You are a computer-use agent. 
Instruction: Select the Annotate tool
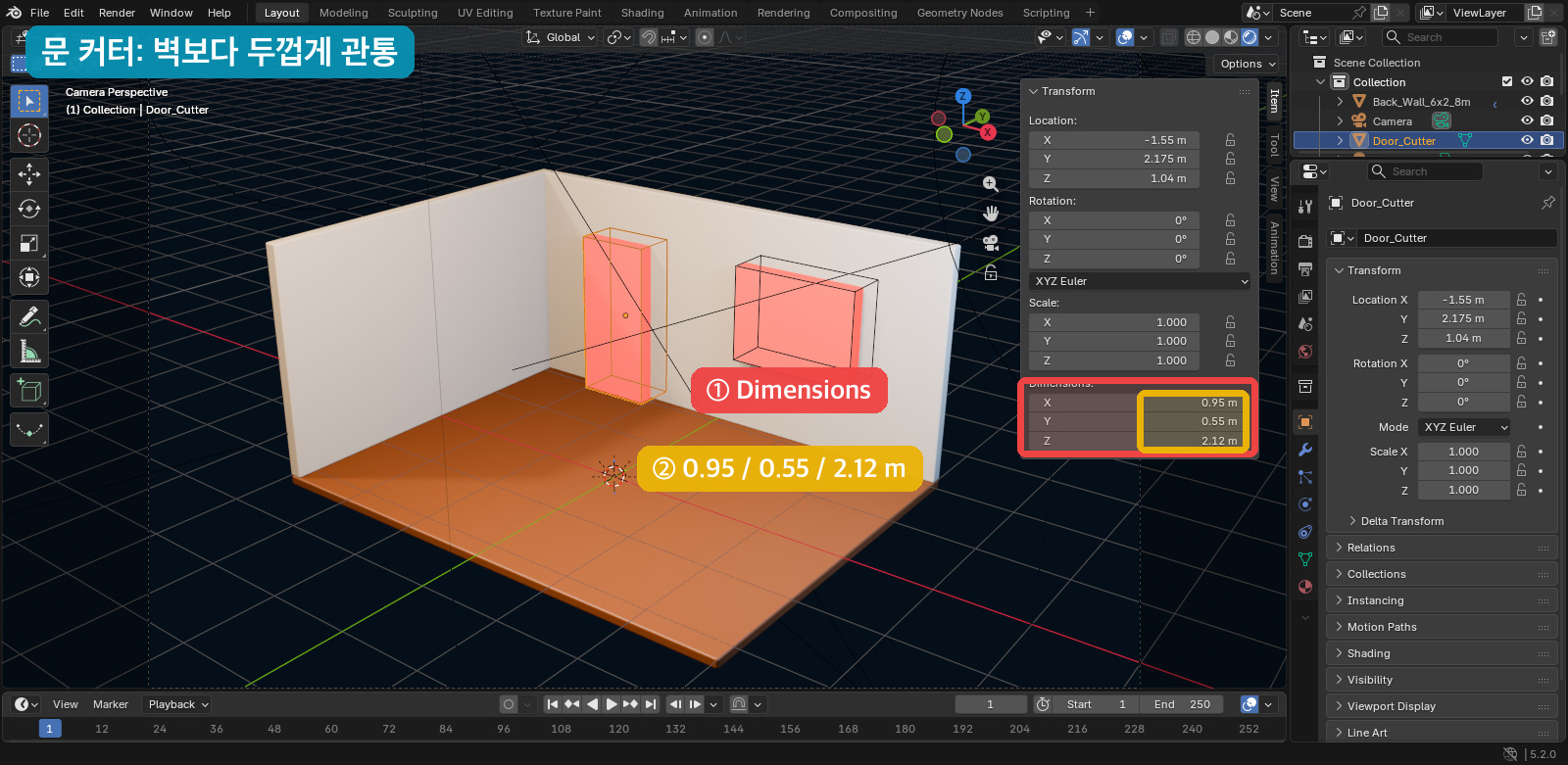(29, 317)
